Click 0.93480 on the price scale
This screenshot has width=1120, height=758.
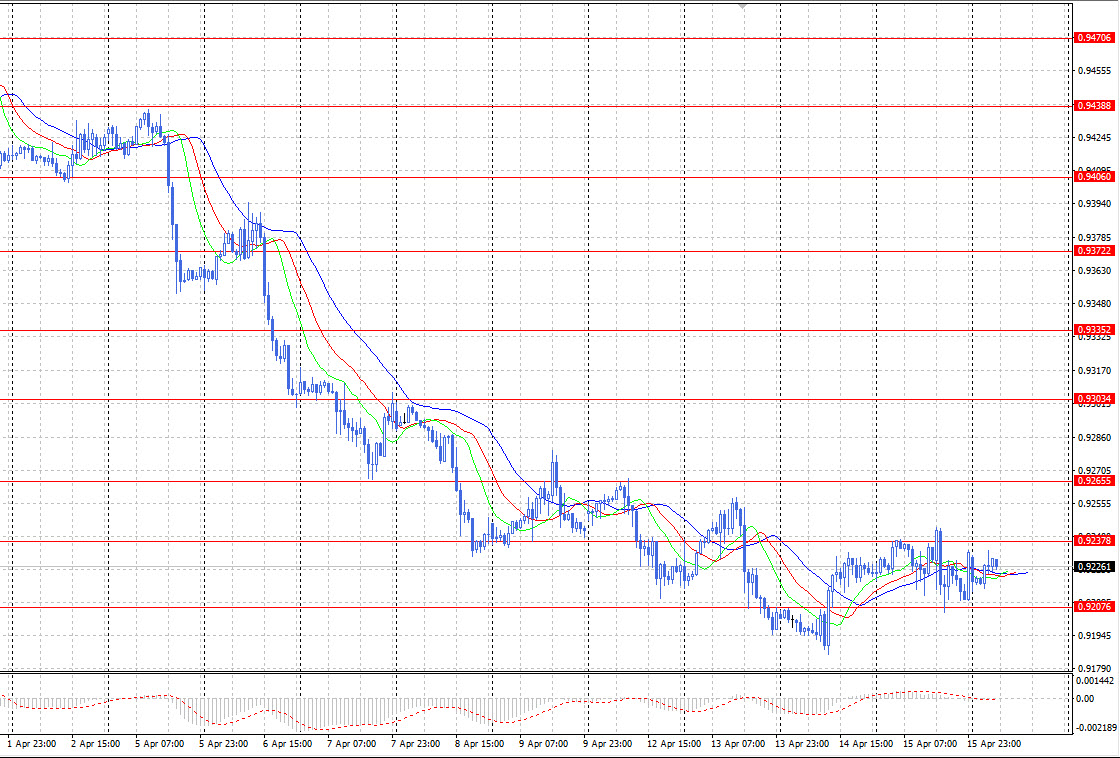click(x=1094, y=304)
